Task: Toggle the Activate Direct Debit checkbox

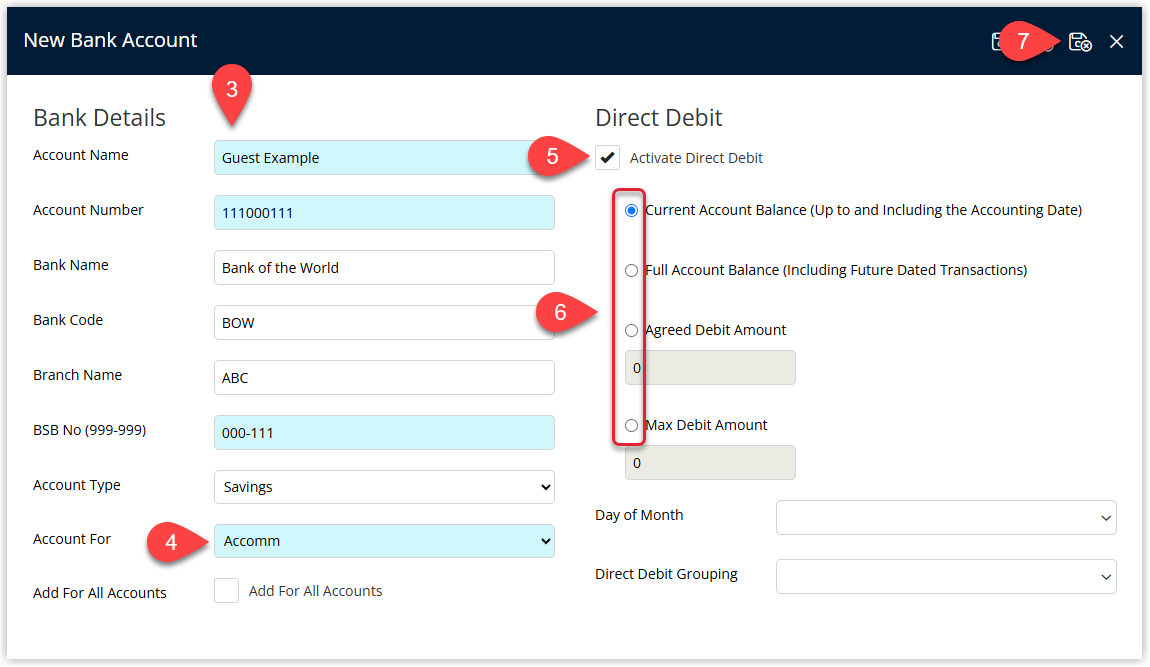Action: tap(607, 158)
